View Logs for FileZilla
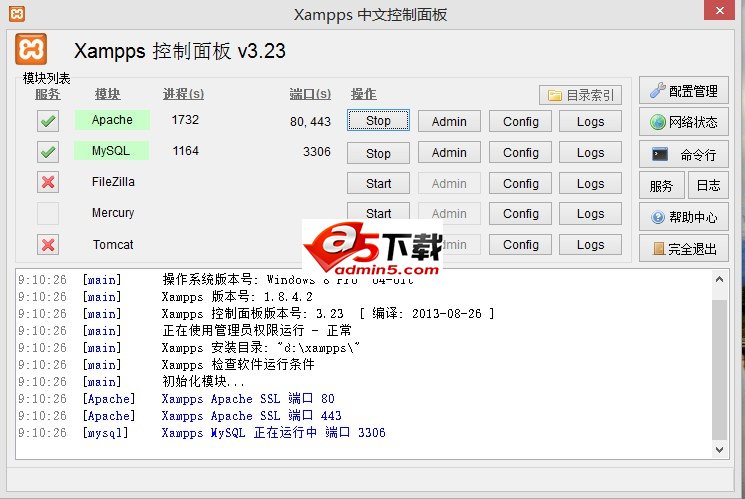Screen dimensions: 745x499 coord(591,183)
